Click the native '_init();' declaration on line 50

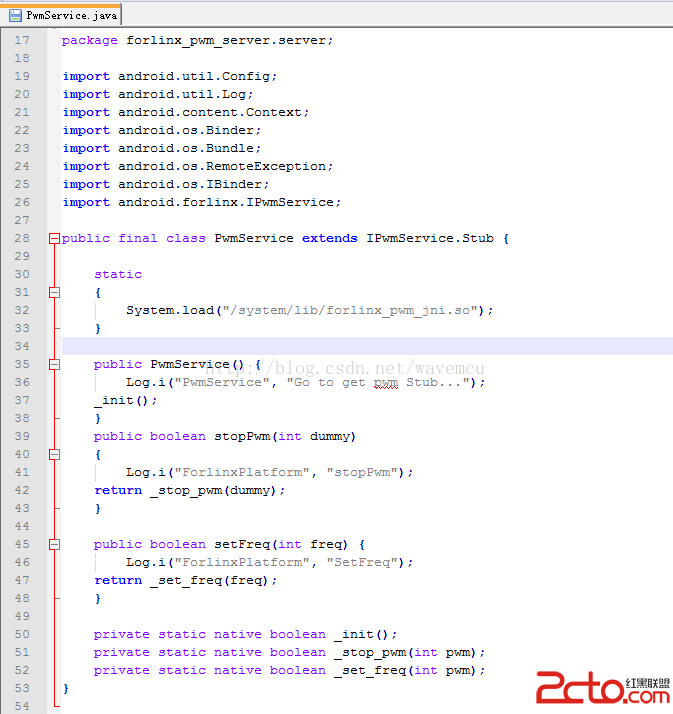(x=365, y=634)
